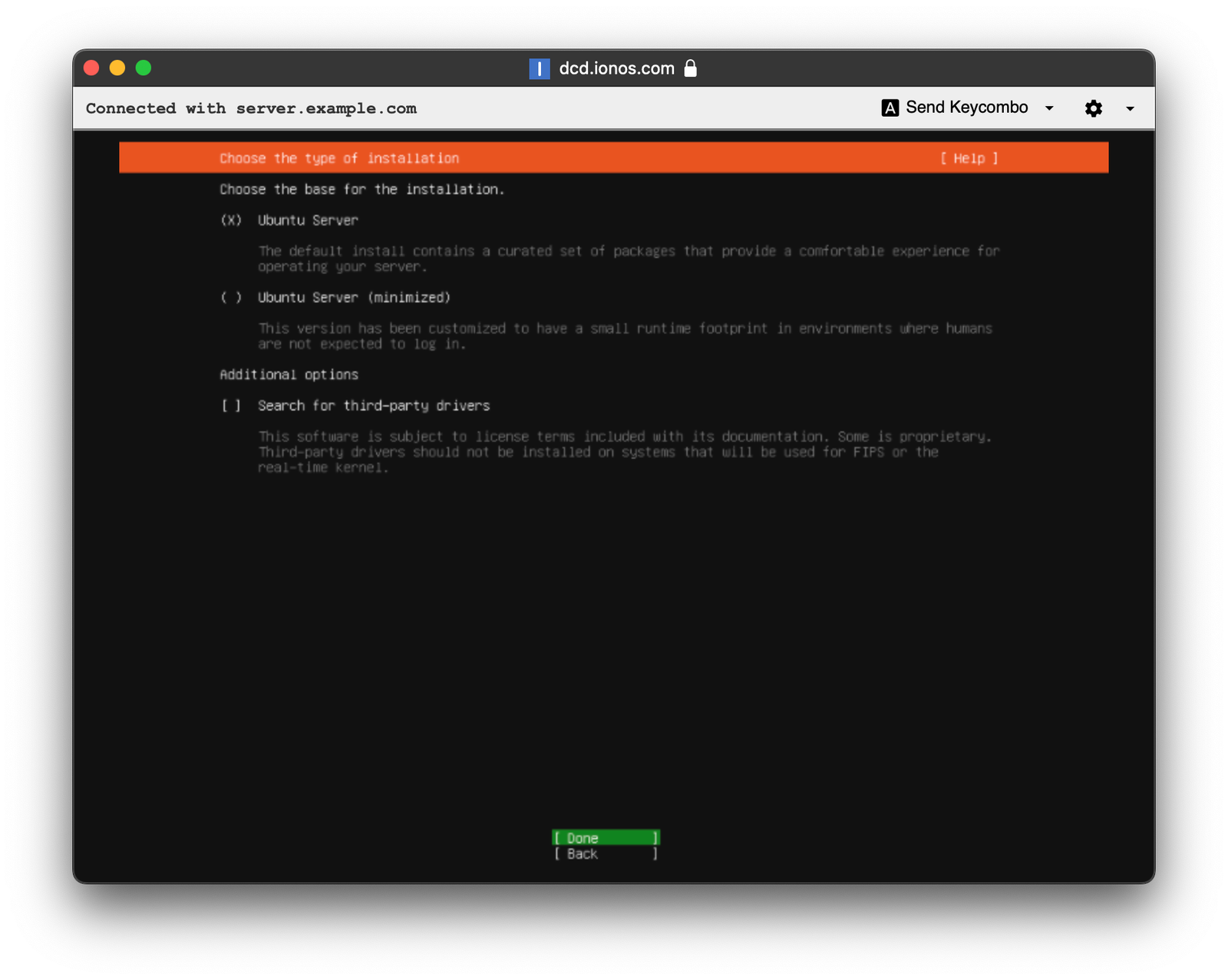
Task: Click the lock icon in the title bar
Action: click(691, 68)
